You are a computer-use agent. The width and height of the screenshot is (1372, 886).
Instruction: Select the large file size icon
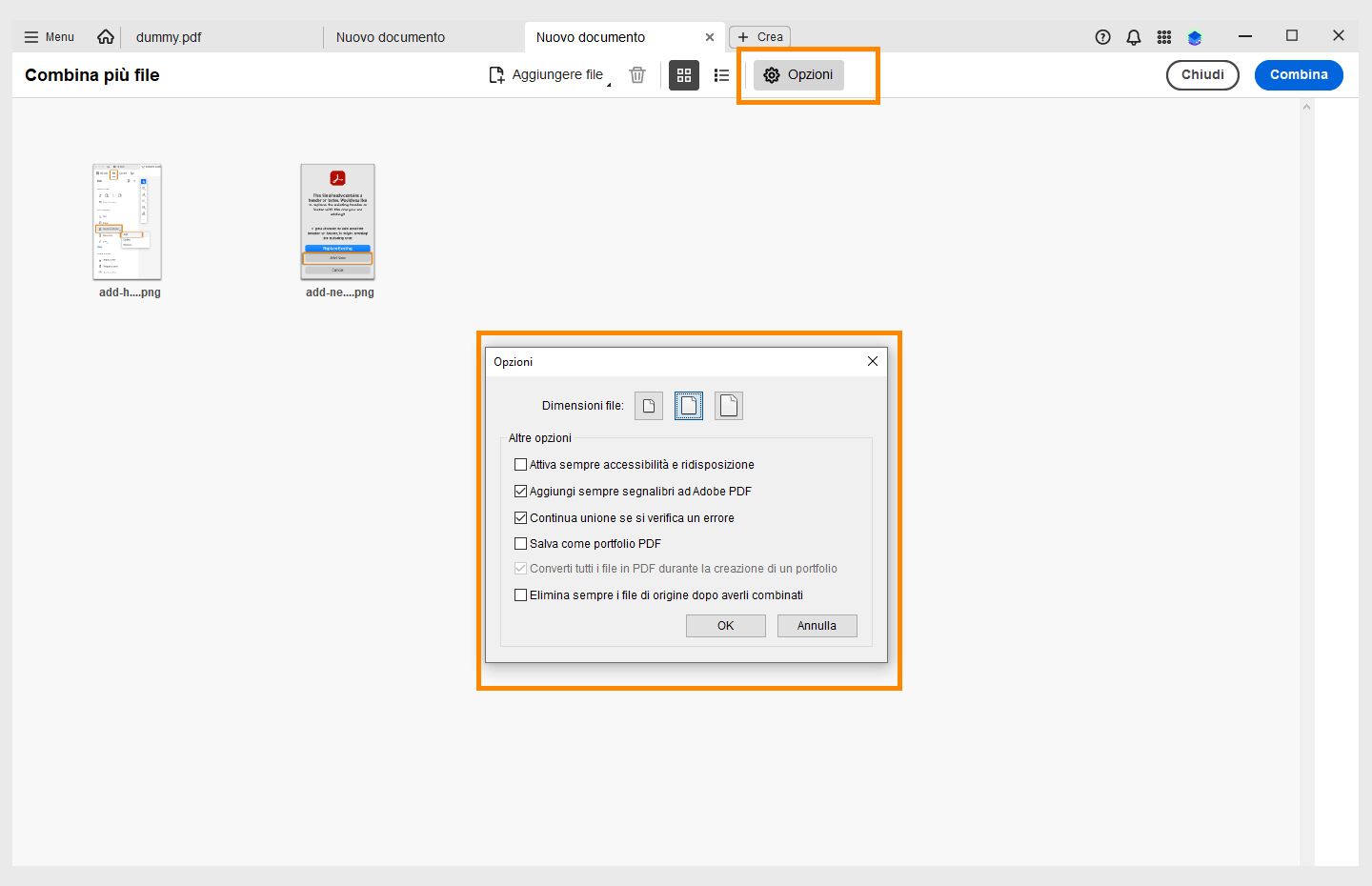[728, 405]
